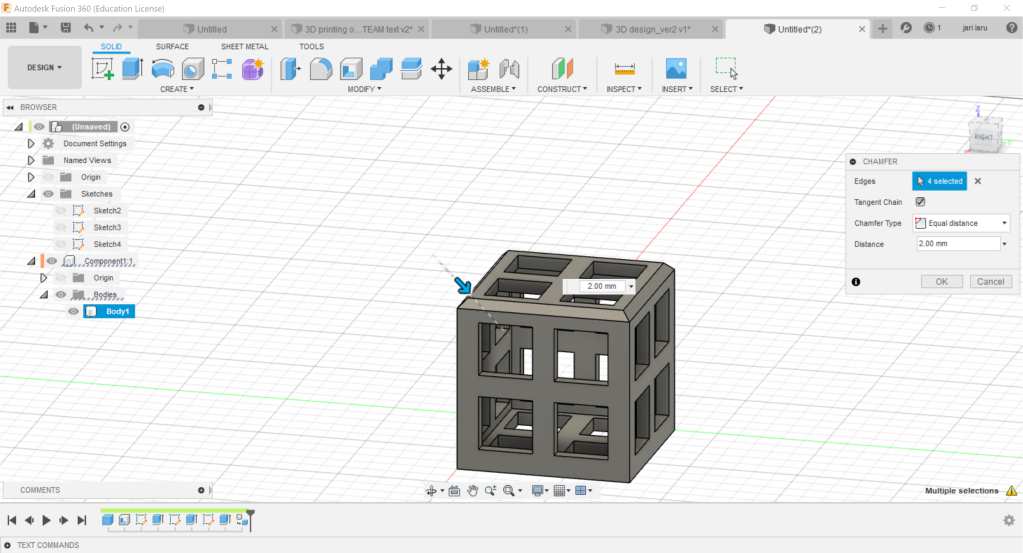Screen dimensions: 1023x553
Task: Switch to the Sheet Metal tab
Action: (x=244, y=46)
